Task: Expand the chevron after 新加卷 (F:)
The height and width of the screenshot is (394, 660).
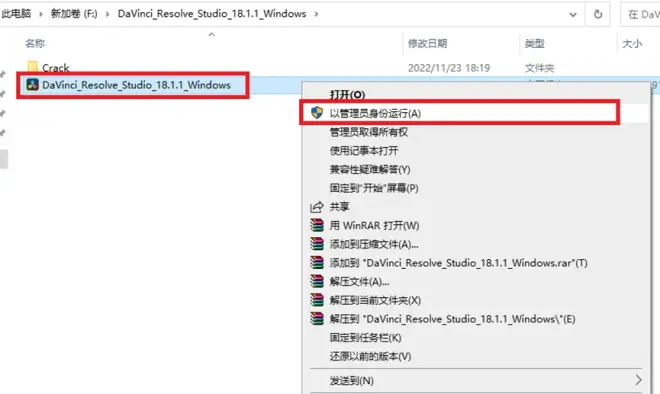Action: tap(107, 14)
